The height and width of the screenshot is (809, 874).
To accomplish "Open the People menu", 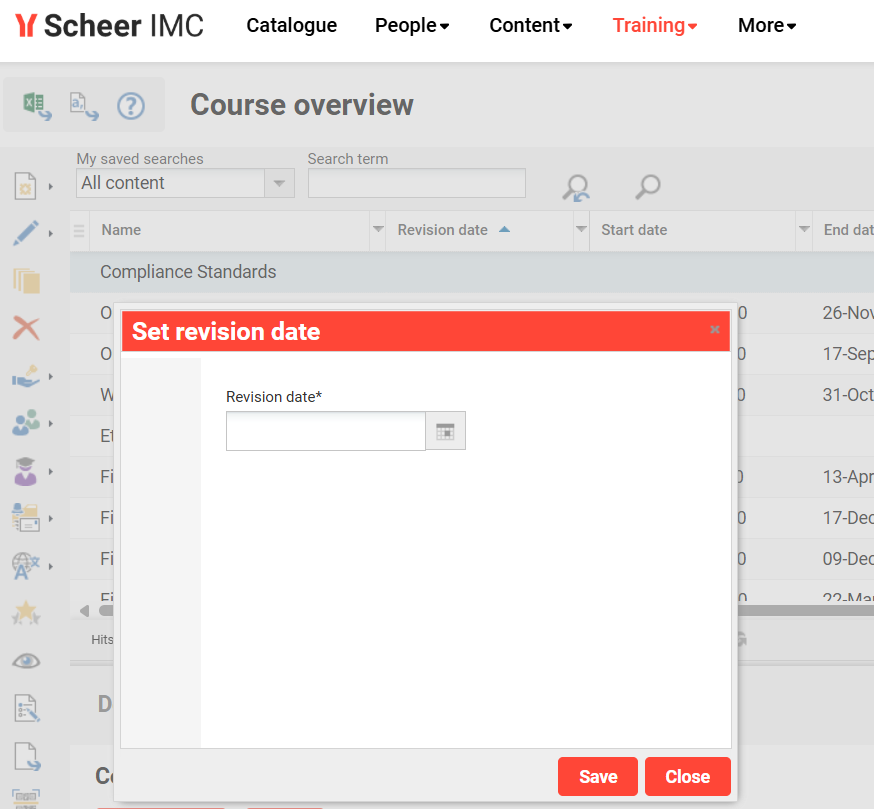I will click(412, 26).
